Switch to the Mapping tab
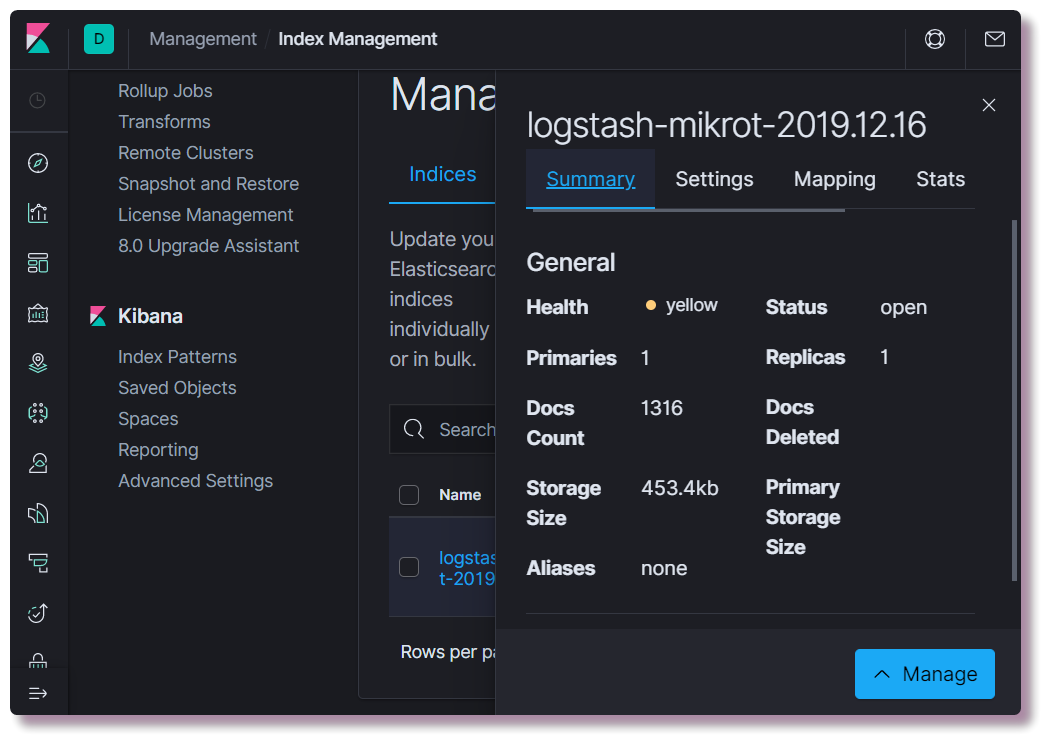Screen dimensions: 1041x735 [835, 179]
